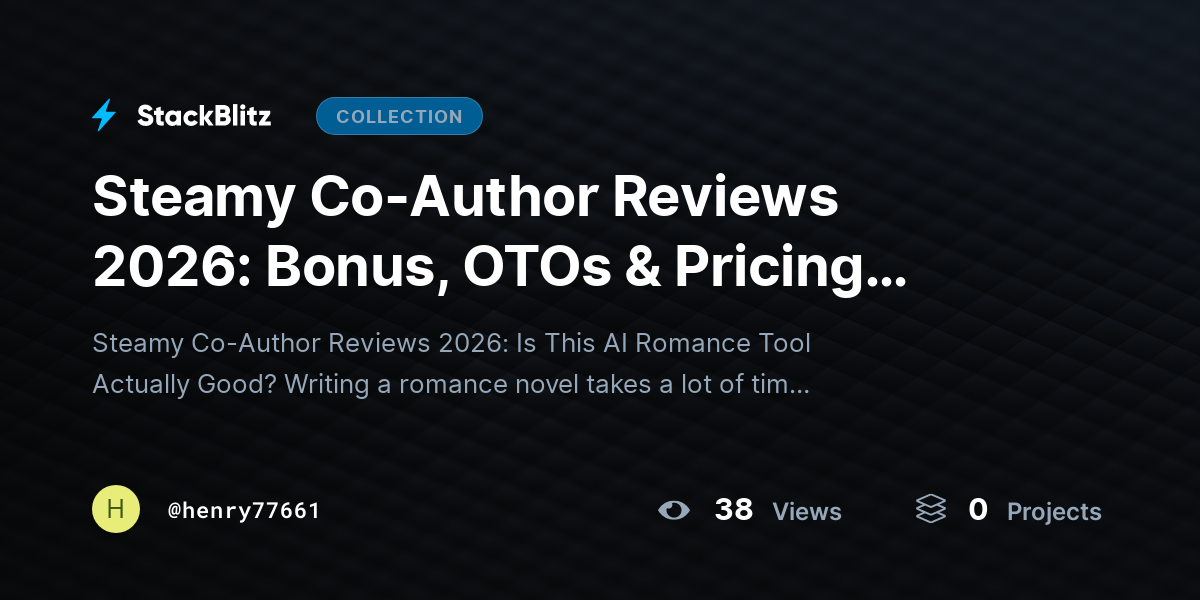Click the stacked layers Projects icon
The height and width of the screenshot is (600, 1200).
pyautogui.click(x=930, y=510)
